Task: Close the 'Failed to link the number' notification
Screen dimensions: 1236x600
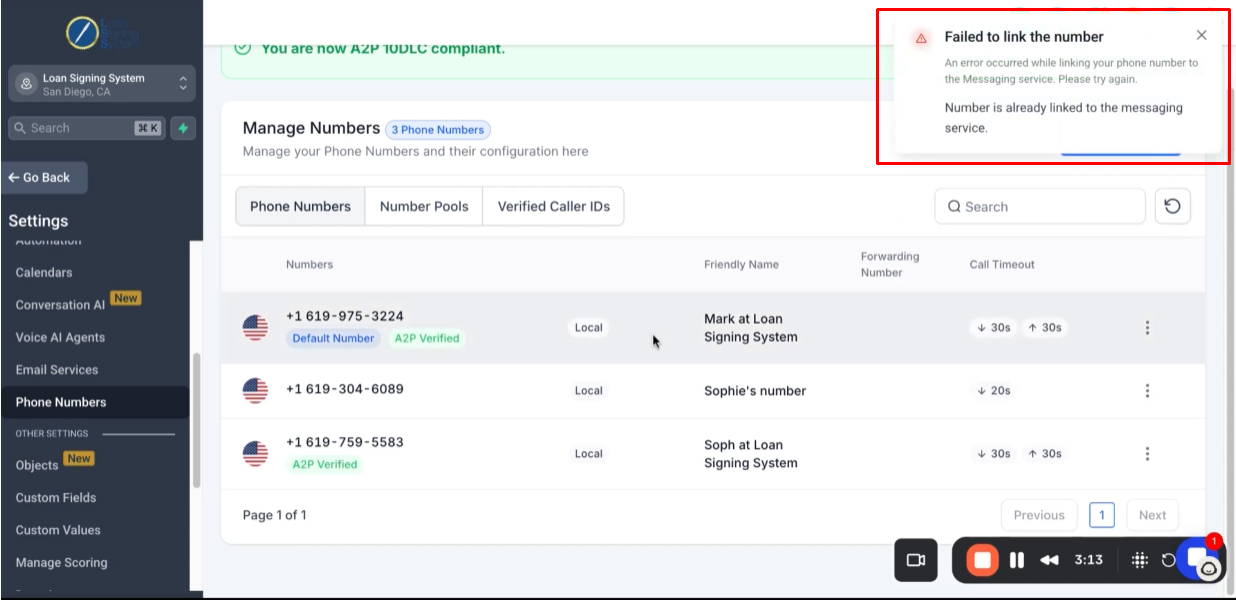Action: 1201,35
